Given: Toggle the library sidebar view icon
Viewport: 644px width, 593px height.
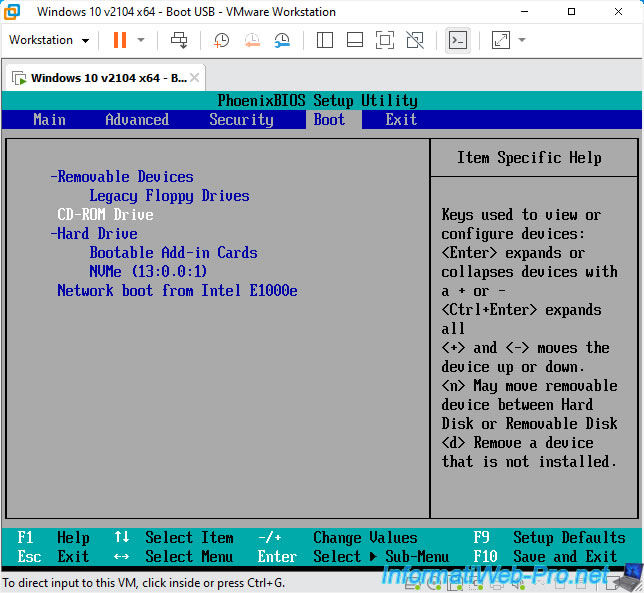Looking at the screenshot, I should (x=324, y=40).
